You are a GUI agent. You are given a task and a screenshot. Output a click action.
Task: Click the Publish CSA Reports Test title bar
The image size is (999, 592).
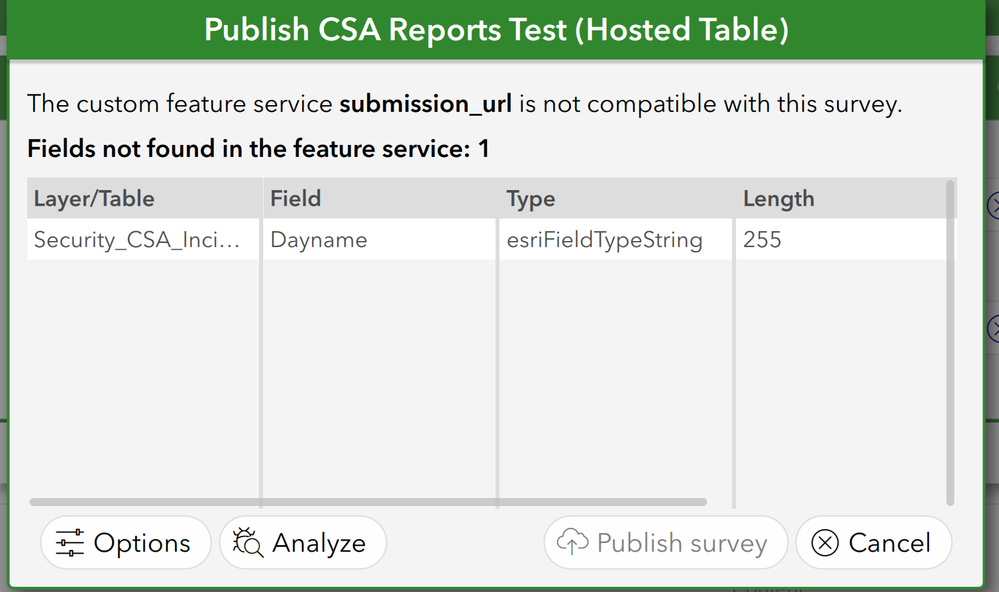[x=496, y=30]
